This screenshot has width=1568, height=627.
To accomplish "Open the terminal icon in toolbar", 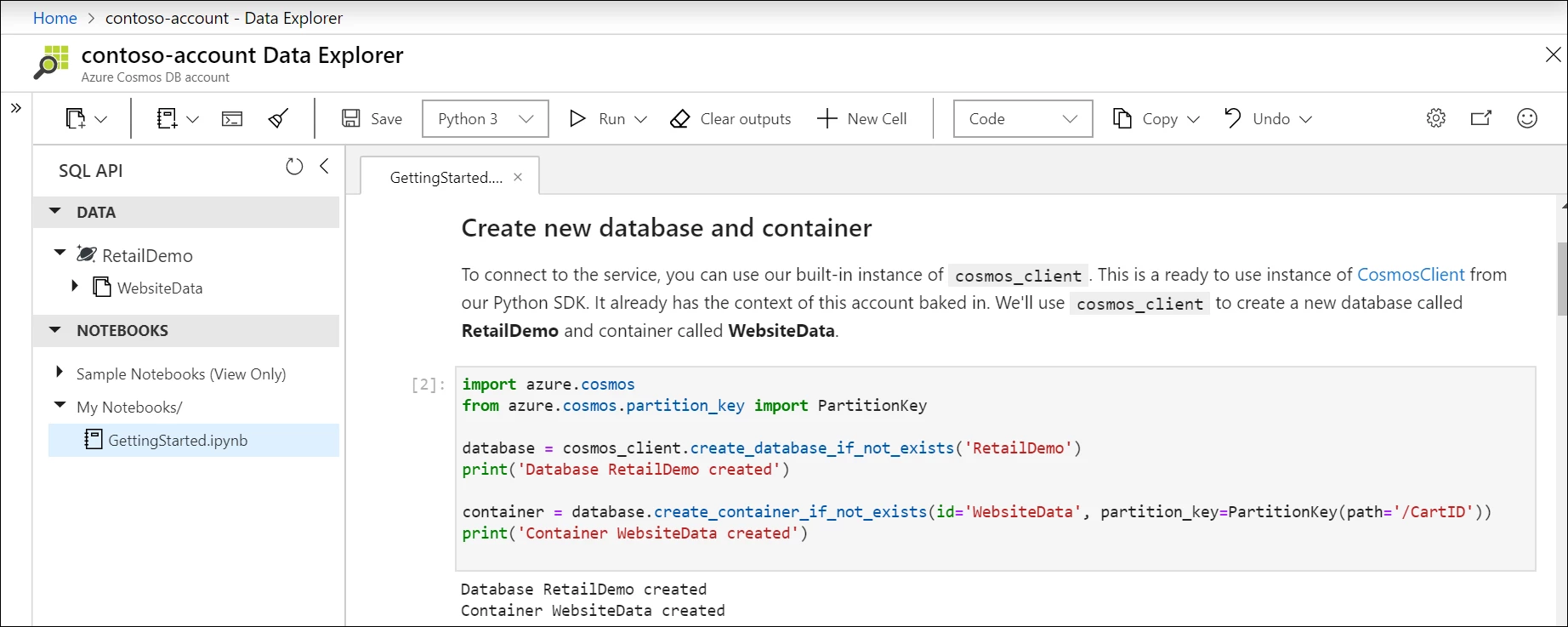I will pos(232,119).
